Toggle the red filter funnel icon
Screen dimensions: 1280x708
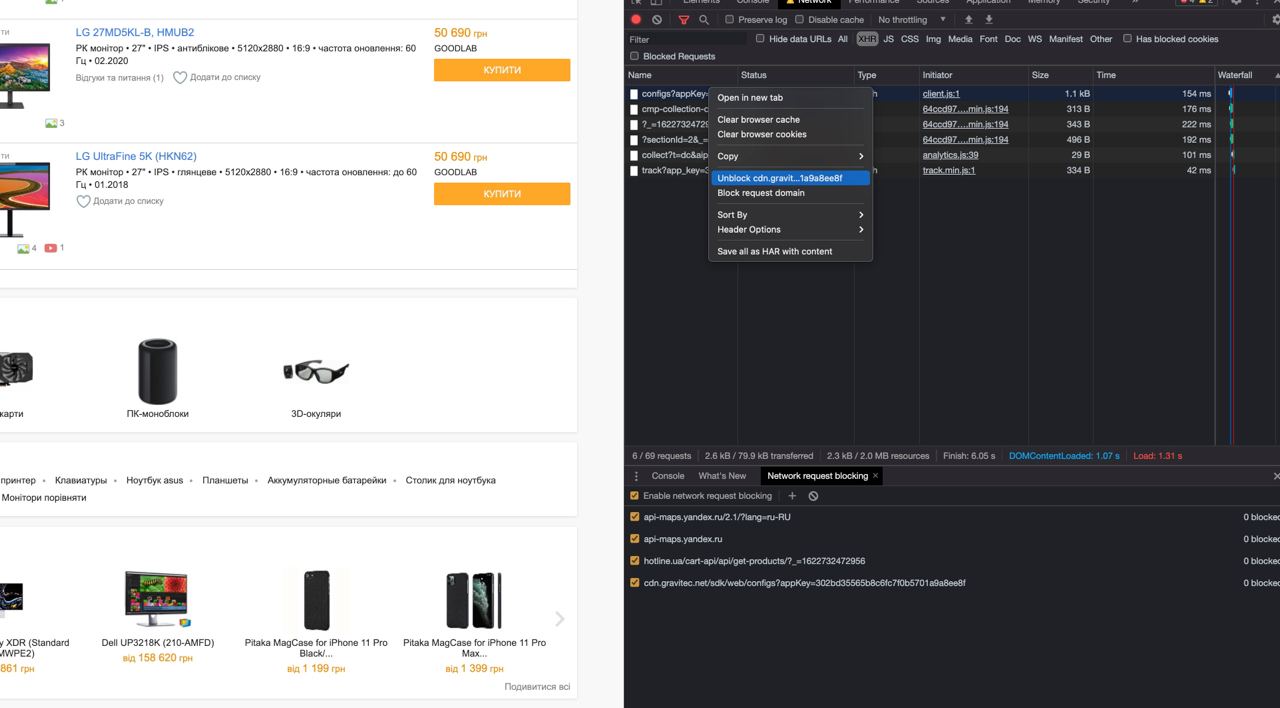[x=684, y=19]
